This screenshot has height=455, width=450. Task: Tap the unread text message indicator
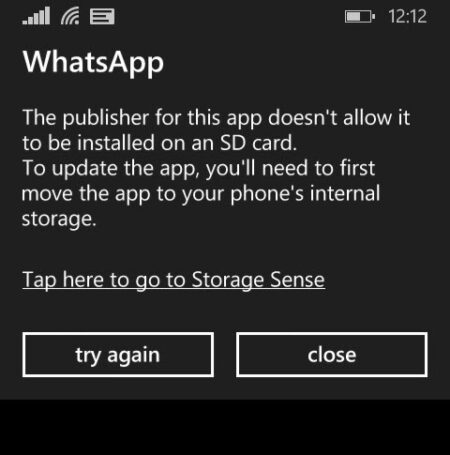pos(102,16)
